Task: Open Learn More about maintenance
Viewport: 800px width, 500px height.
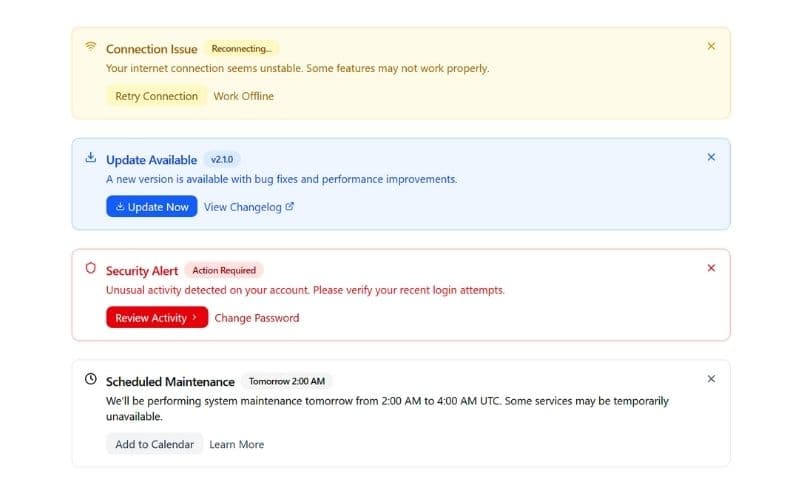Action: [237, 444]
